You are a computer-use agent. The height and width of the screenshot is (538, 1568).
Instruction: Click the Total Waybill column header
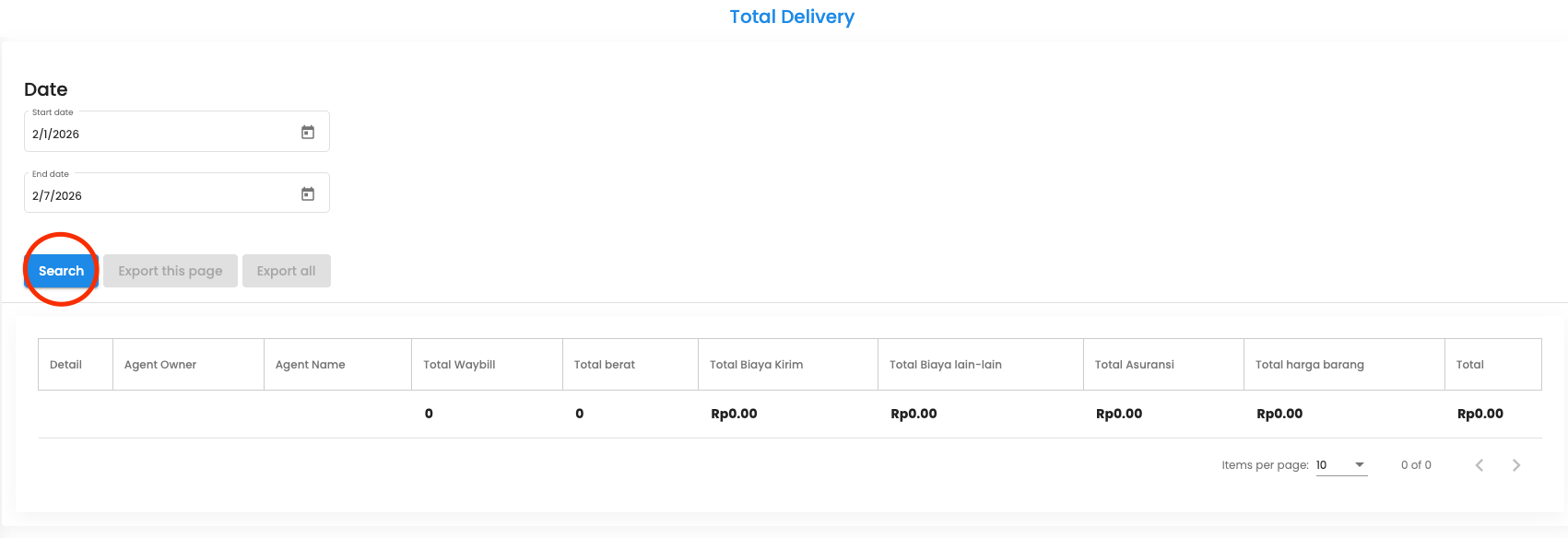click(x=459, y=365)
